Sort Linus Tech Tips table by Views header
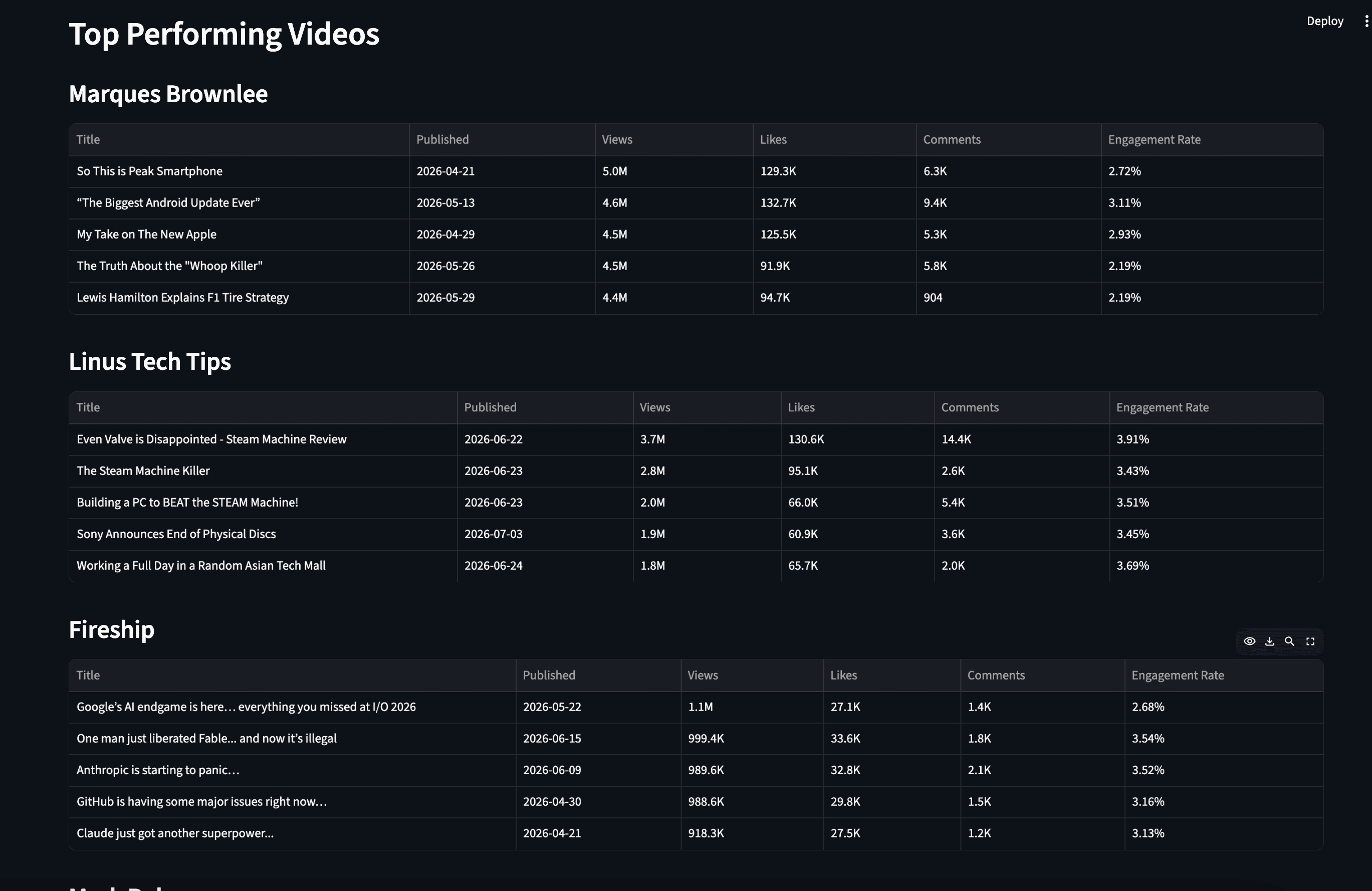 click(708, 407)
